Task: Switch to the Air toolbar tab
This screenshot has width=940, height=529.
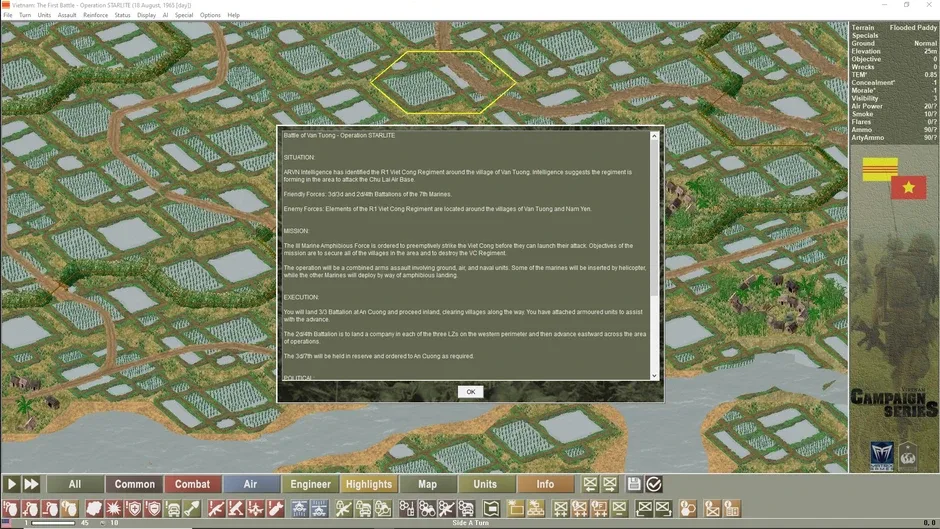Action: pos(251,484)
